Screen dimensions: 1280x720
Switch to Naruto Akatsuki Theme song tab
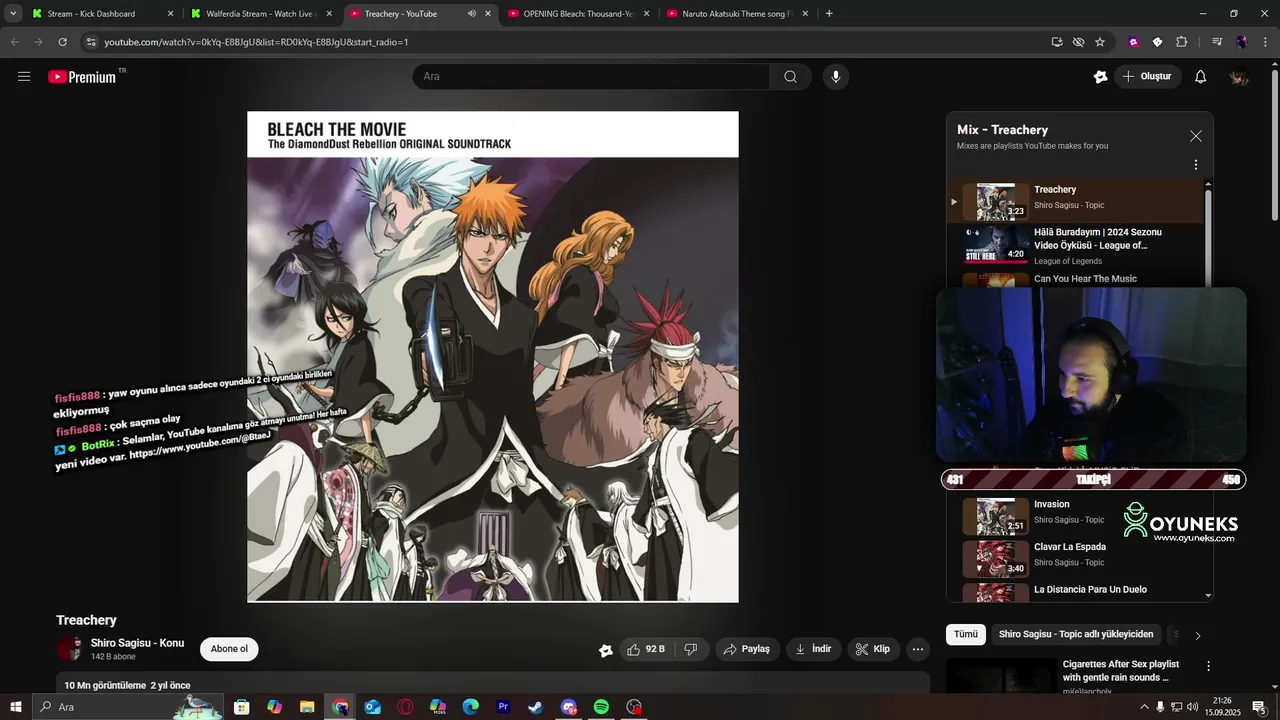coord(738,14)
